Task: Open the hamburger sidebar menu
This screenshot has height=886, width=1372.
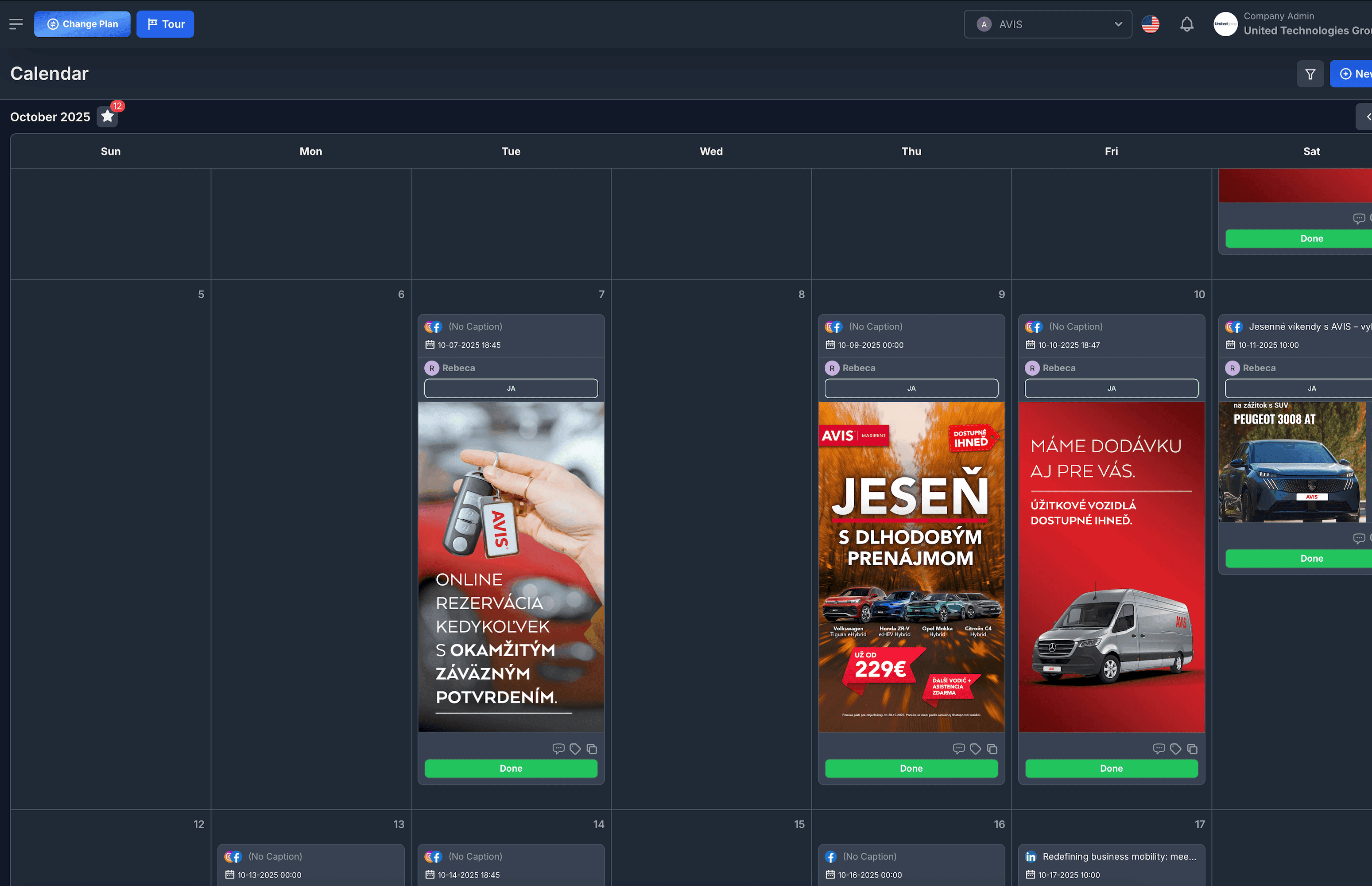Action: click(16, 24)
